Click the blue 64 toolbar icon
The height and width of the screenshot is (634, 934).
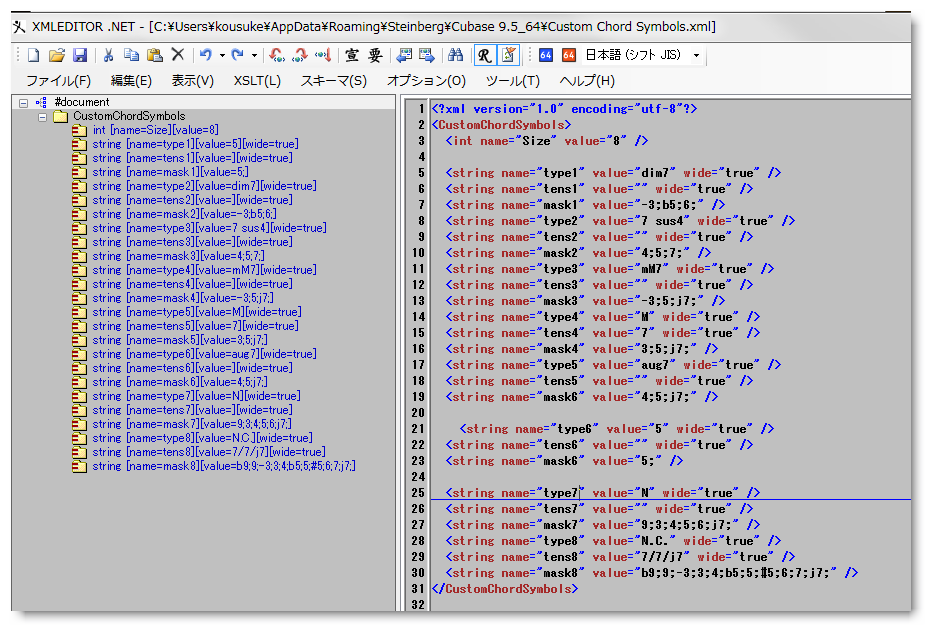point(546,55)
